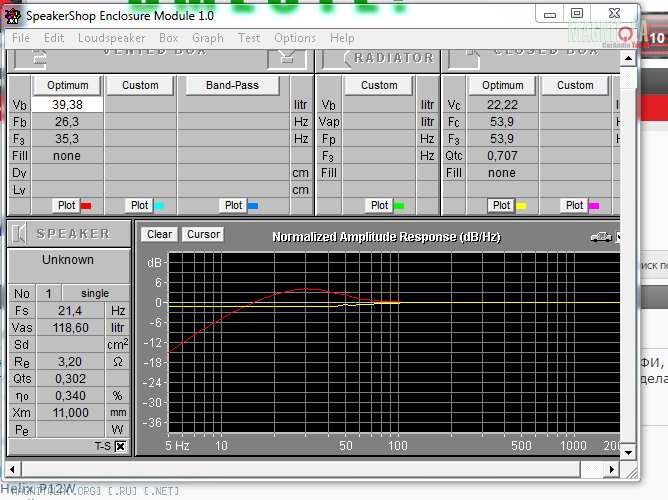
Task: Open the Options menu
Action: 295,38
